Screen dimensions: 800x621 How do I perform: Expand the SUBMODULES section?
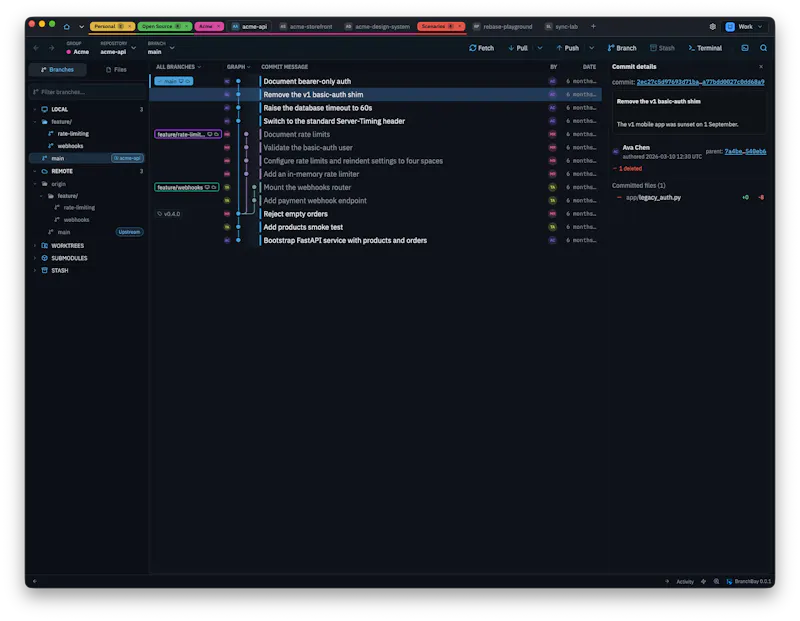pyautogui.click(x=35, y=258)
